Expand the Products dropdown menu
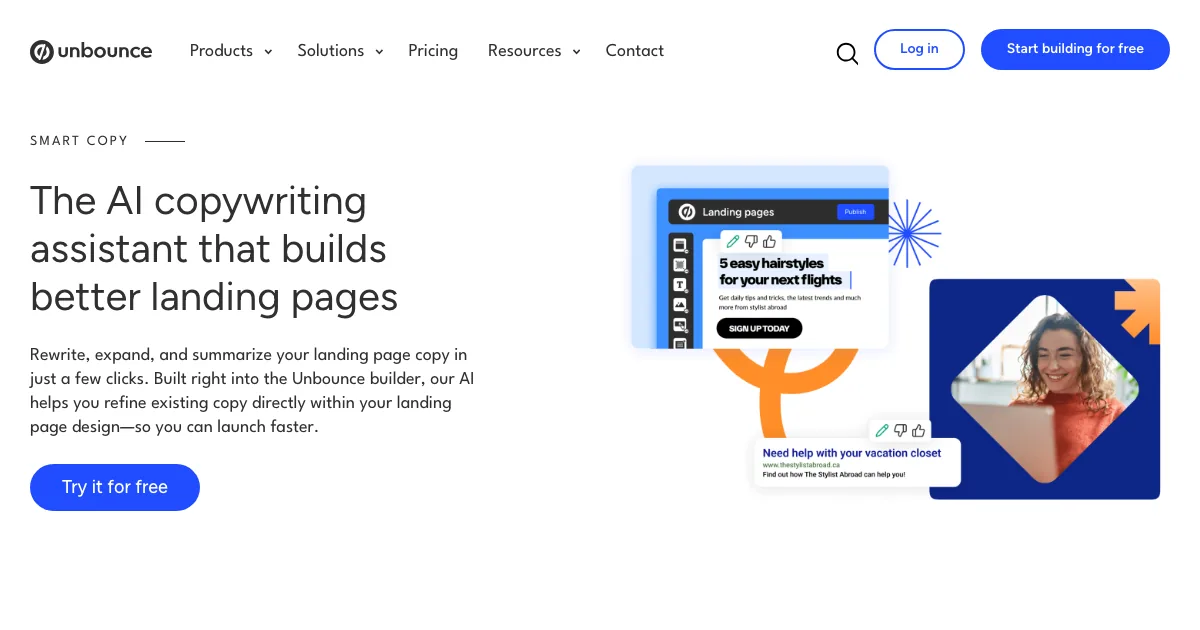 [x=231, y=51]
